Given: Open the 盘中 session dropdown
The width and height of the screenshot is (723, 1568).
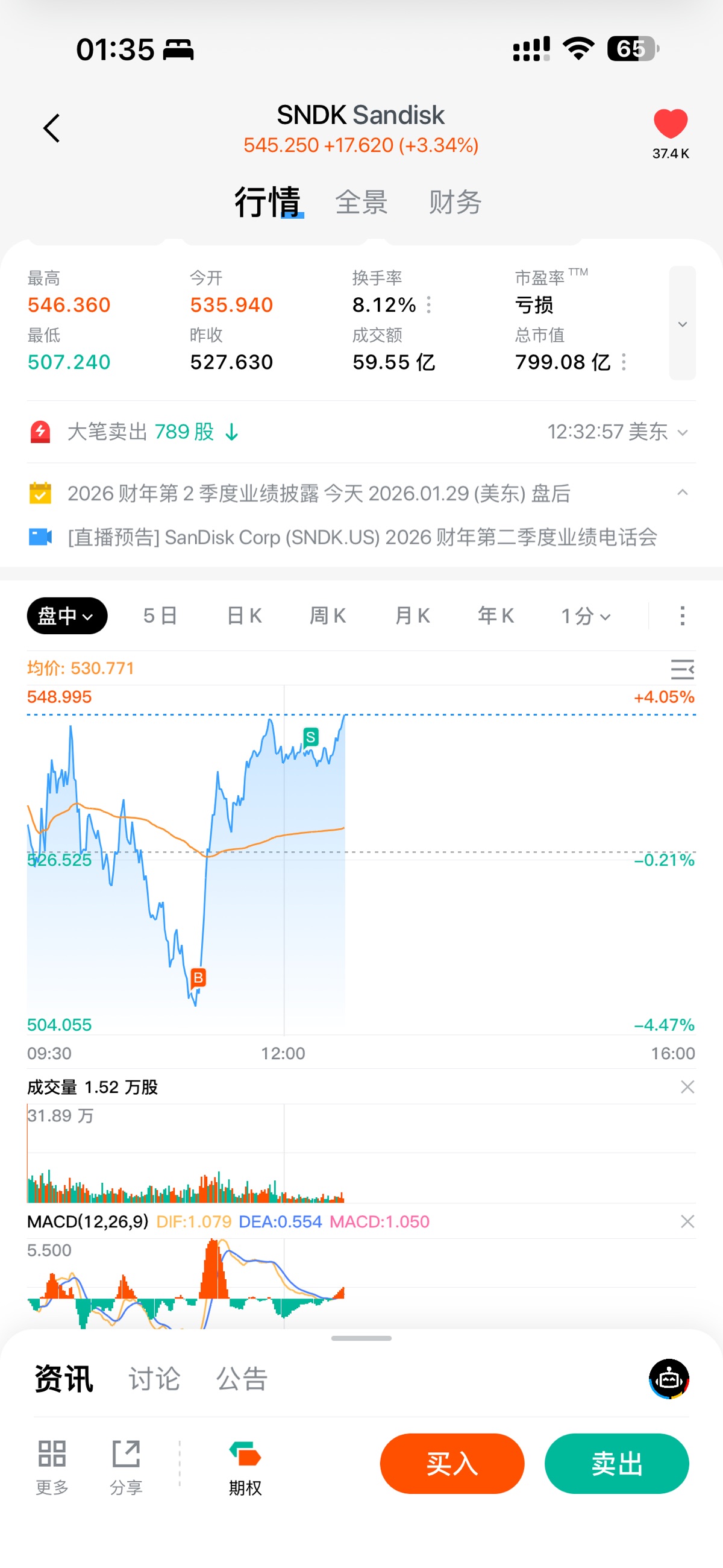Looking at the screenshot, I should pyautogui.click(x=67, y=616).
